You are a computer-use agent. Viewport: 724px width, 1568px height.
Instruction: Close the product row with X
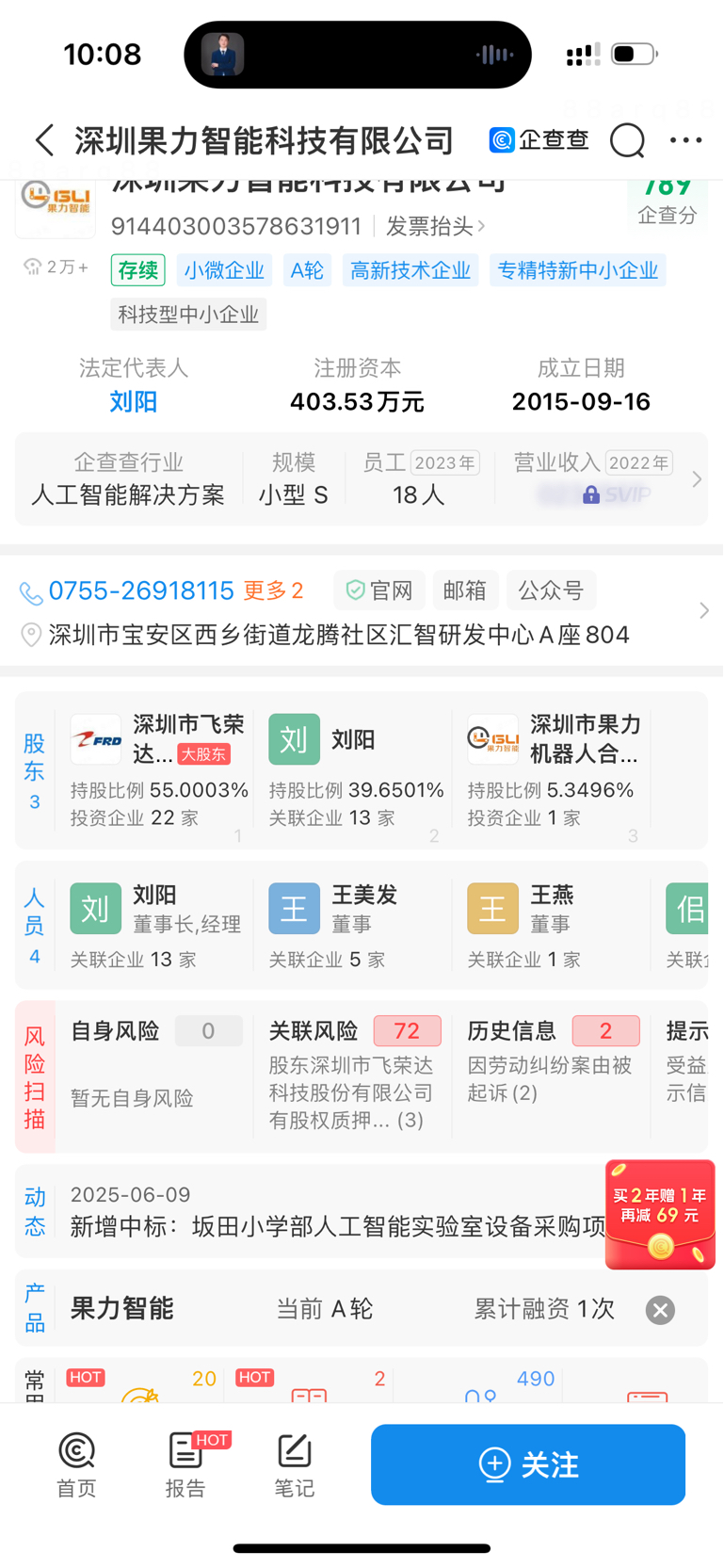[660, 1310]
